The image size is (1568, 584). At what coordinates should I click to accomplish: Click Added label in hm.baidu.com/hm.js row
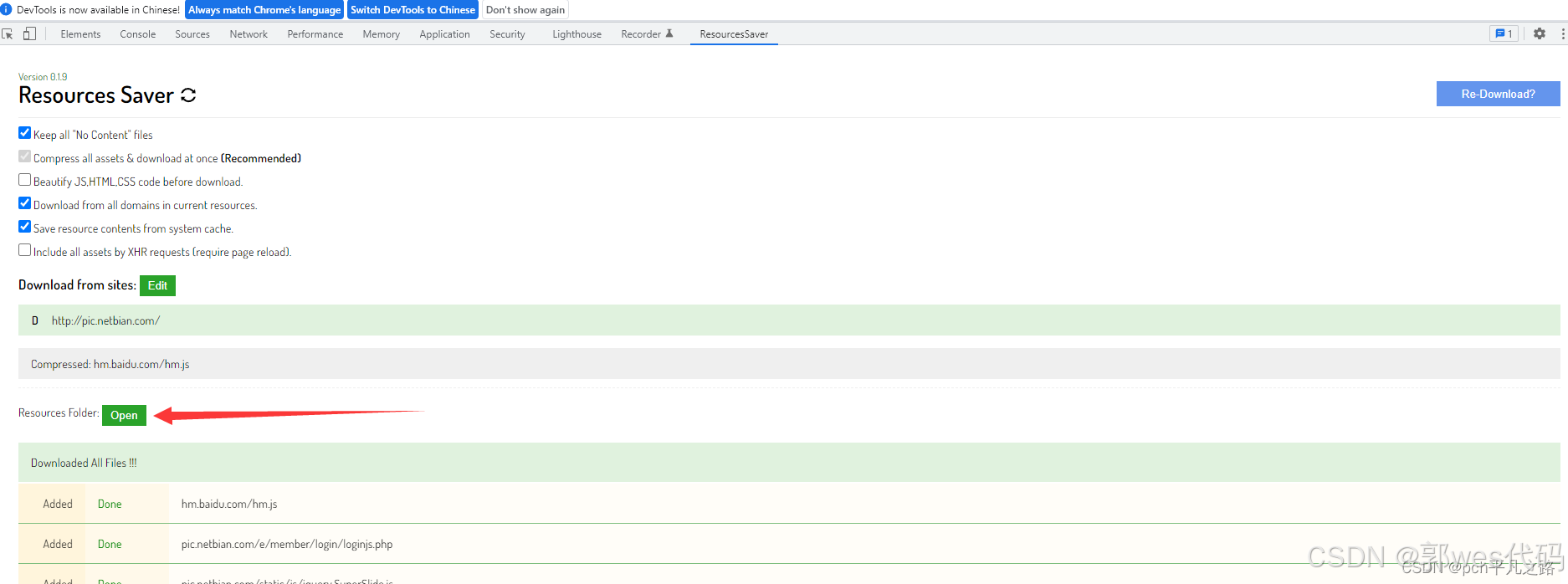click(x=58, y=504)
